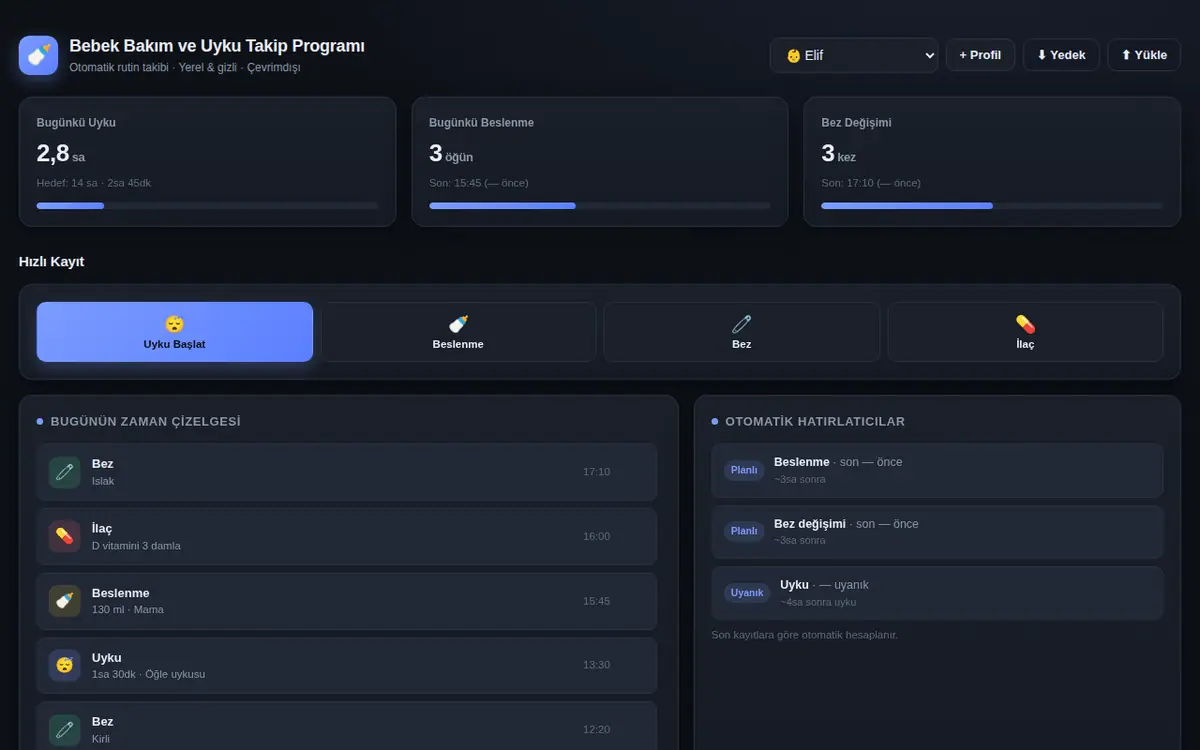Click the 17:10 timestamp in the timeline

(x=596, y=472)
